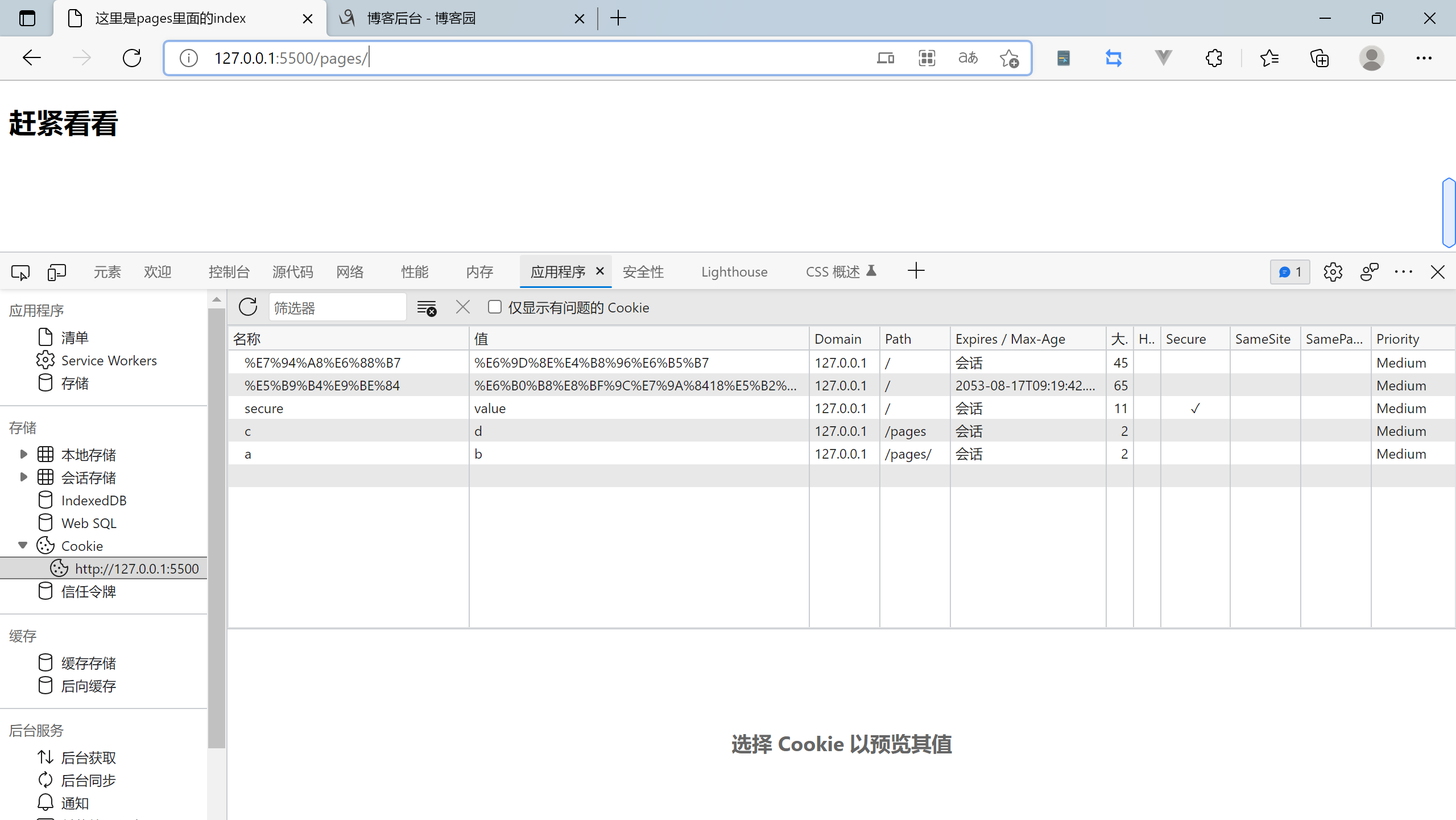Switch to the 网络 tab
This screenshot has width=1456, height=820.
click(350, 272)
